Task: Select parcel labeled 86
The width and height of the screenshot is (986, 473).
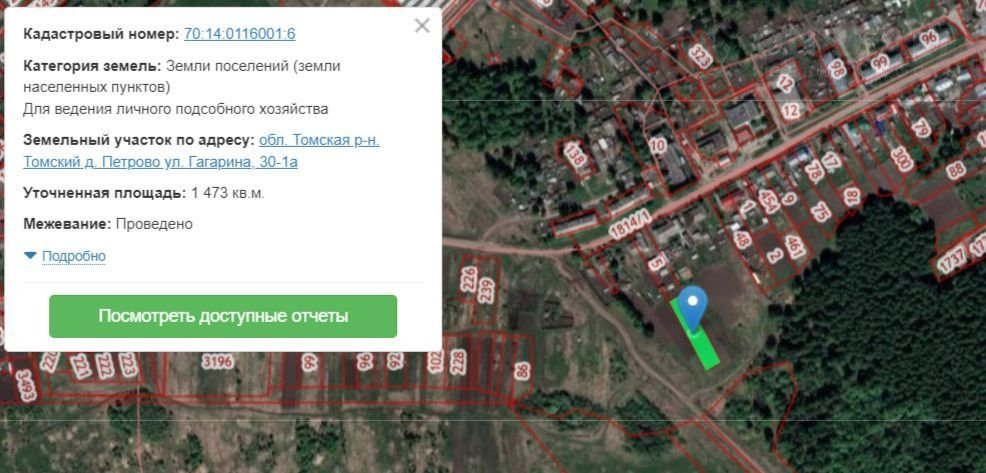Action: pos(521,372)
